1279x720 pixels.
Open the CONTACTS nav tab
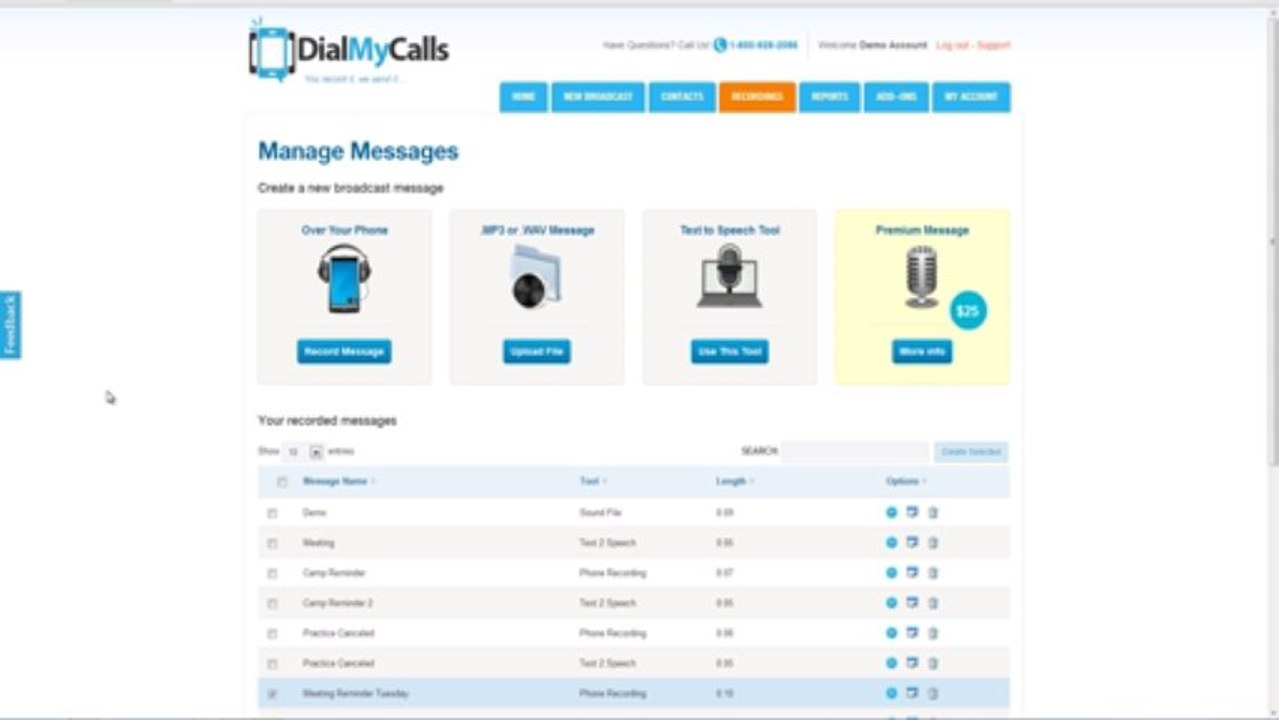682,97
